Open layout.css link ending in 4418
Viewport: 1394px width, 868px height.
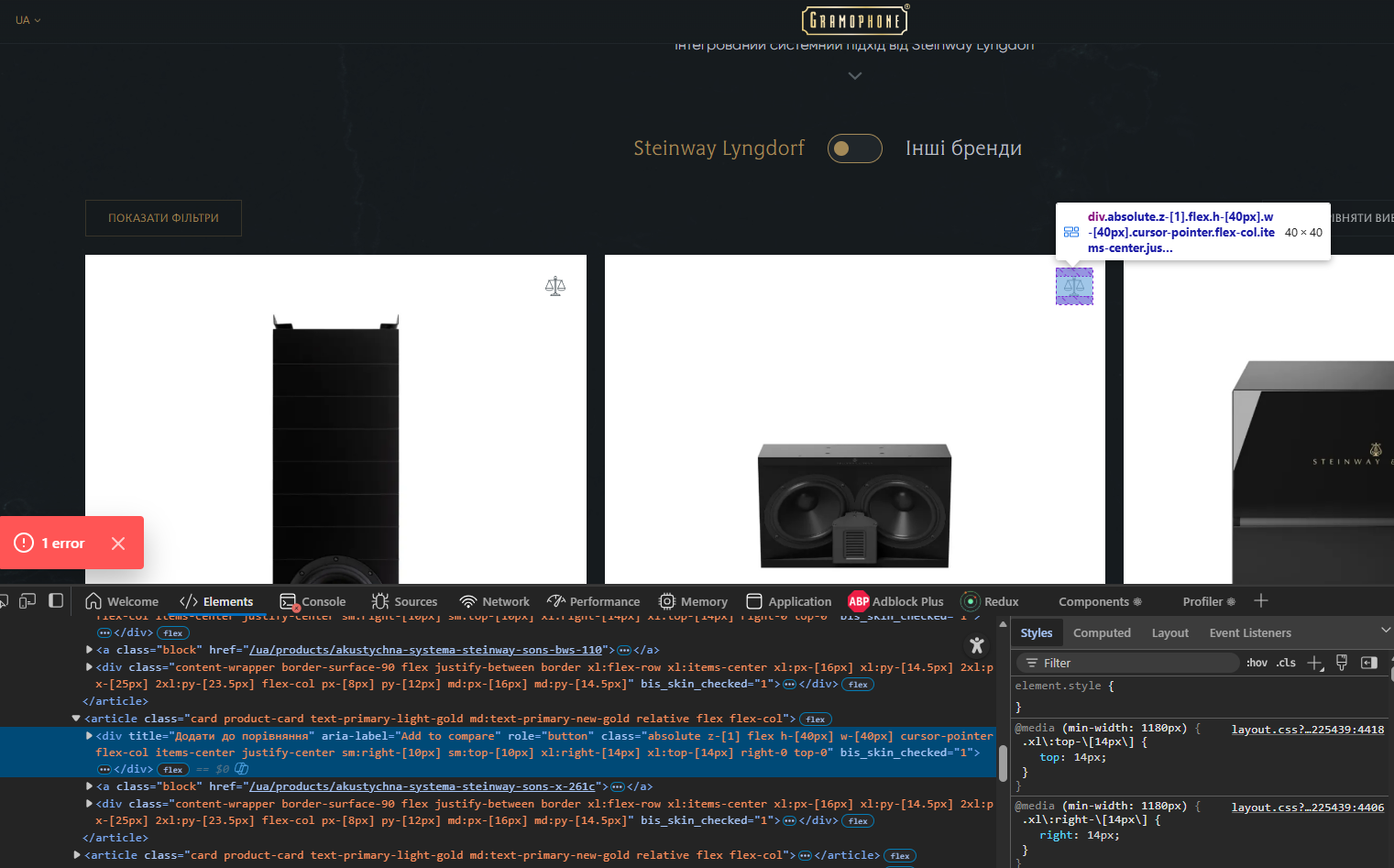tap(1308, 730)
